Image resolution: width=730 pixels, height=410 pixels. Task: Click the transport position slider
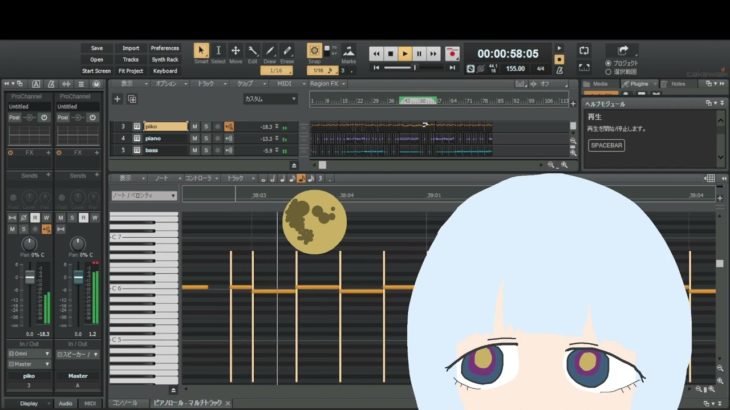[413, 68]
